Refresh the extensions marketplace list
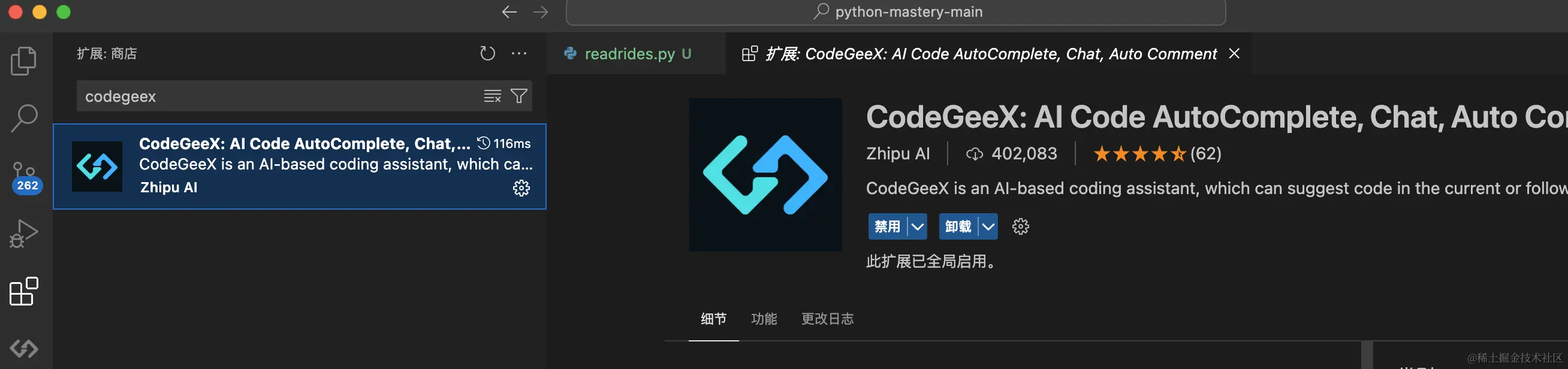Image resolution: width=1568 pixels, height=369 pixels. click(487, 53)
